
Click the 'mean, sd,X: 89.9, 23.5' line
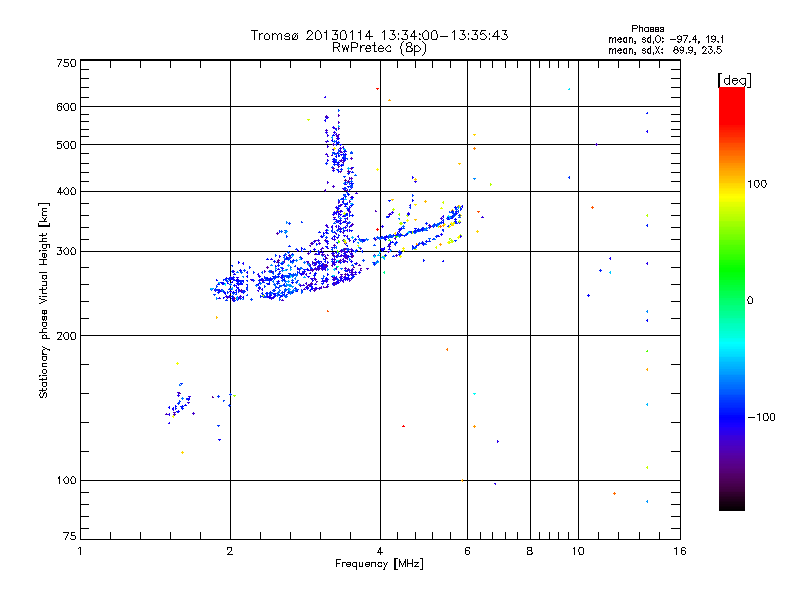665,50
